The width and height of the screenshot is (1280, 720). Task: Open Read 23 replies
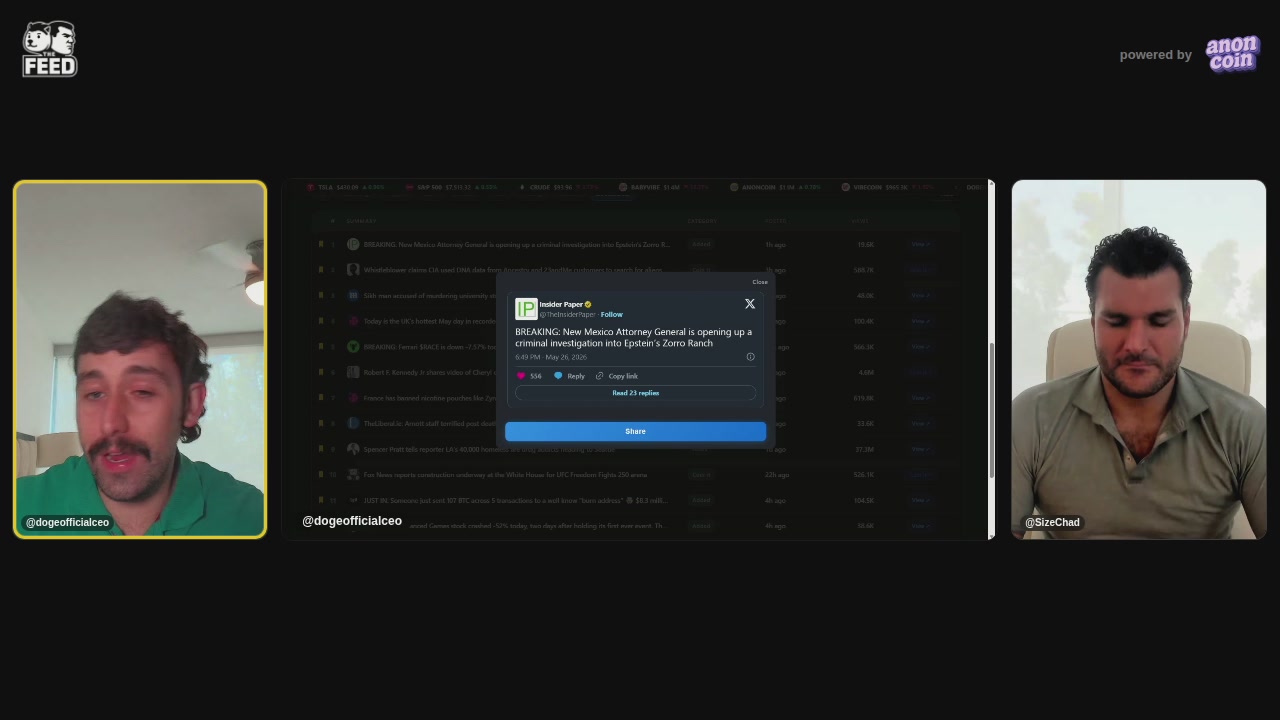coord(636,393)
